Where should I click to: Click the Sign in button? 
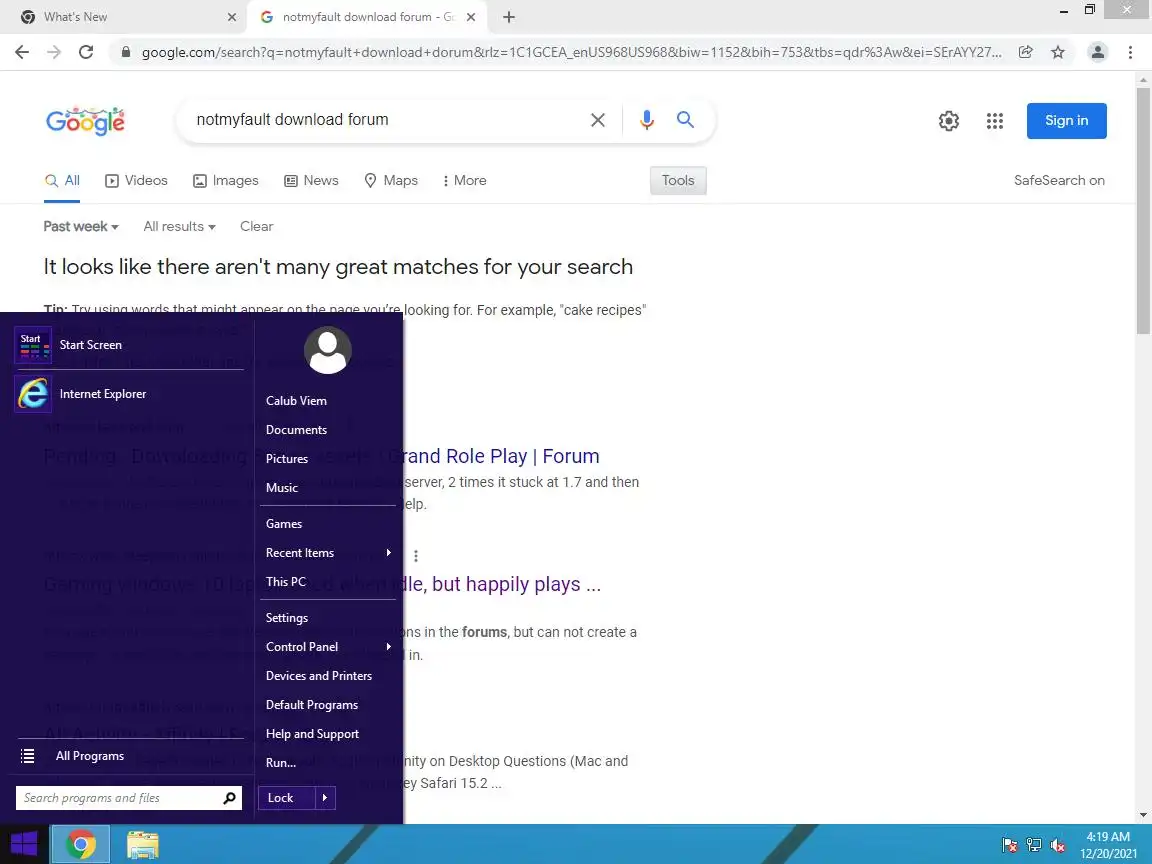point(1067,120)
